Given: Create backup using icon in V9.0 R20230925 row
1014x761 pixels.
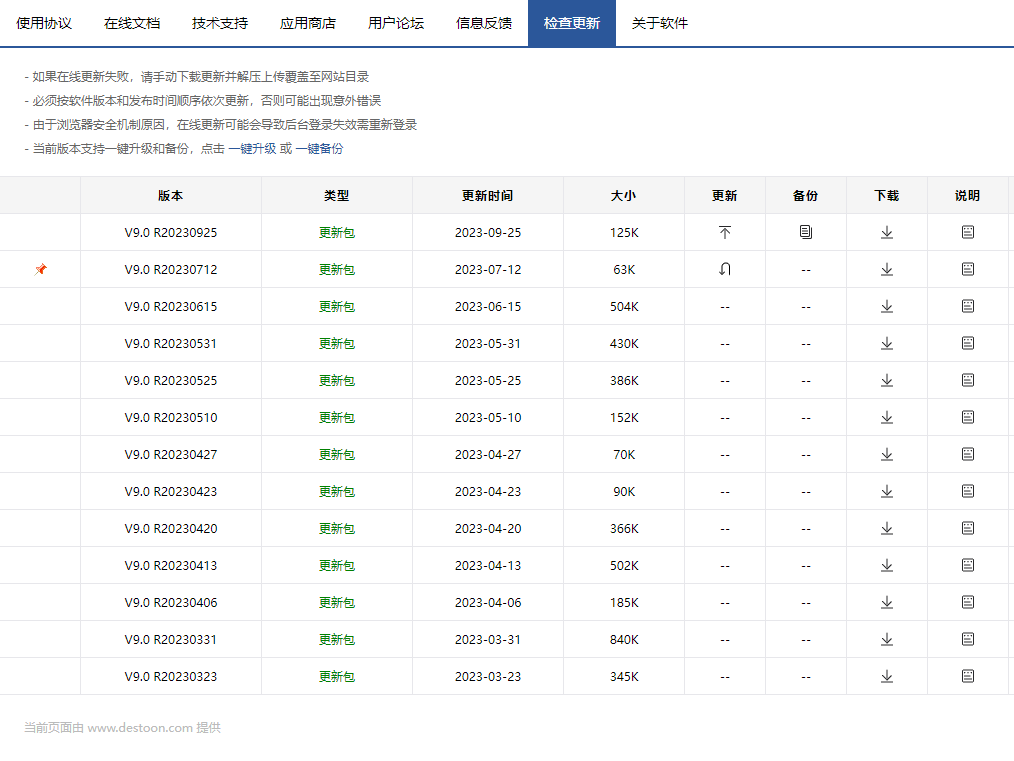Looking at the screenshot, I should point(806,232).
